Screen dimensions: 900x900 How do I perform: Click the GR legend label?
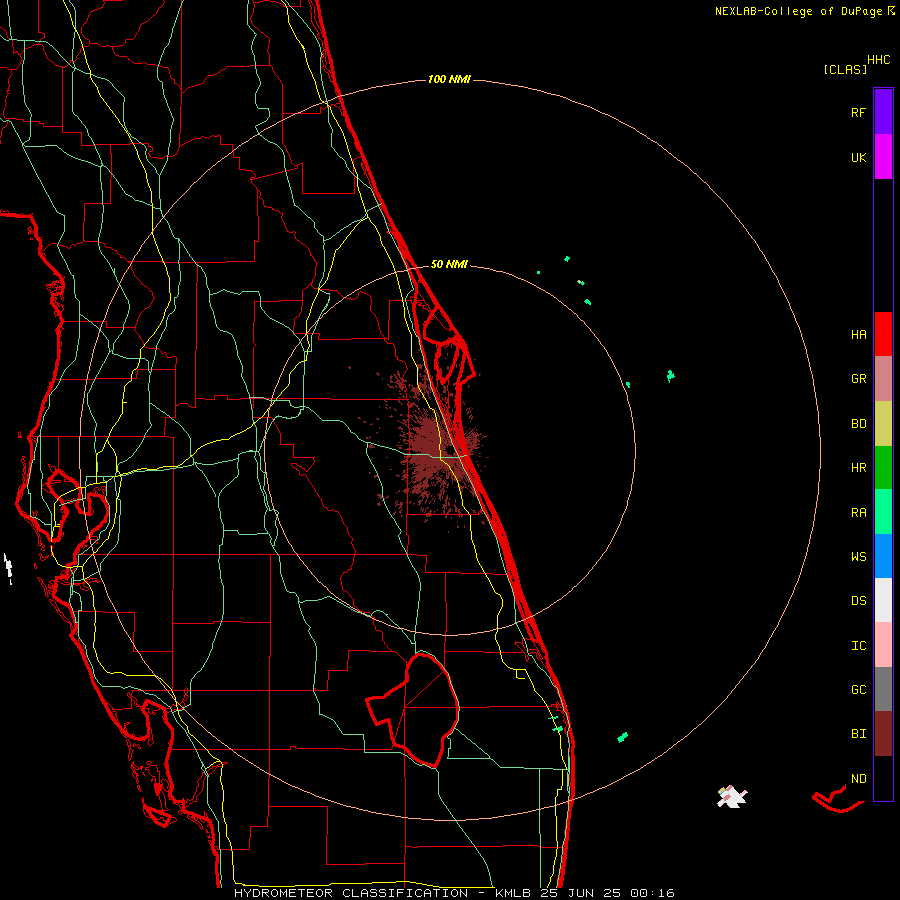coord(858,379)
